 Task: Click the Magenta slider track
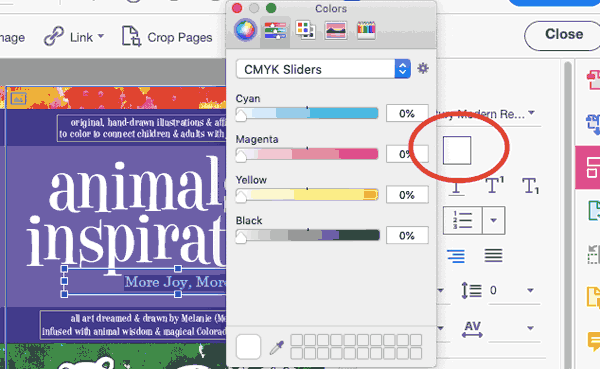point(307,154)
